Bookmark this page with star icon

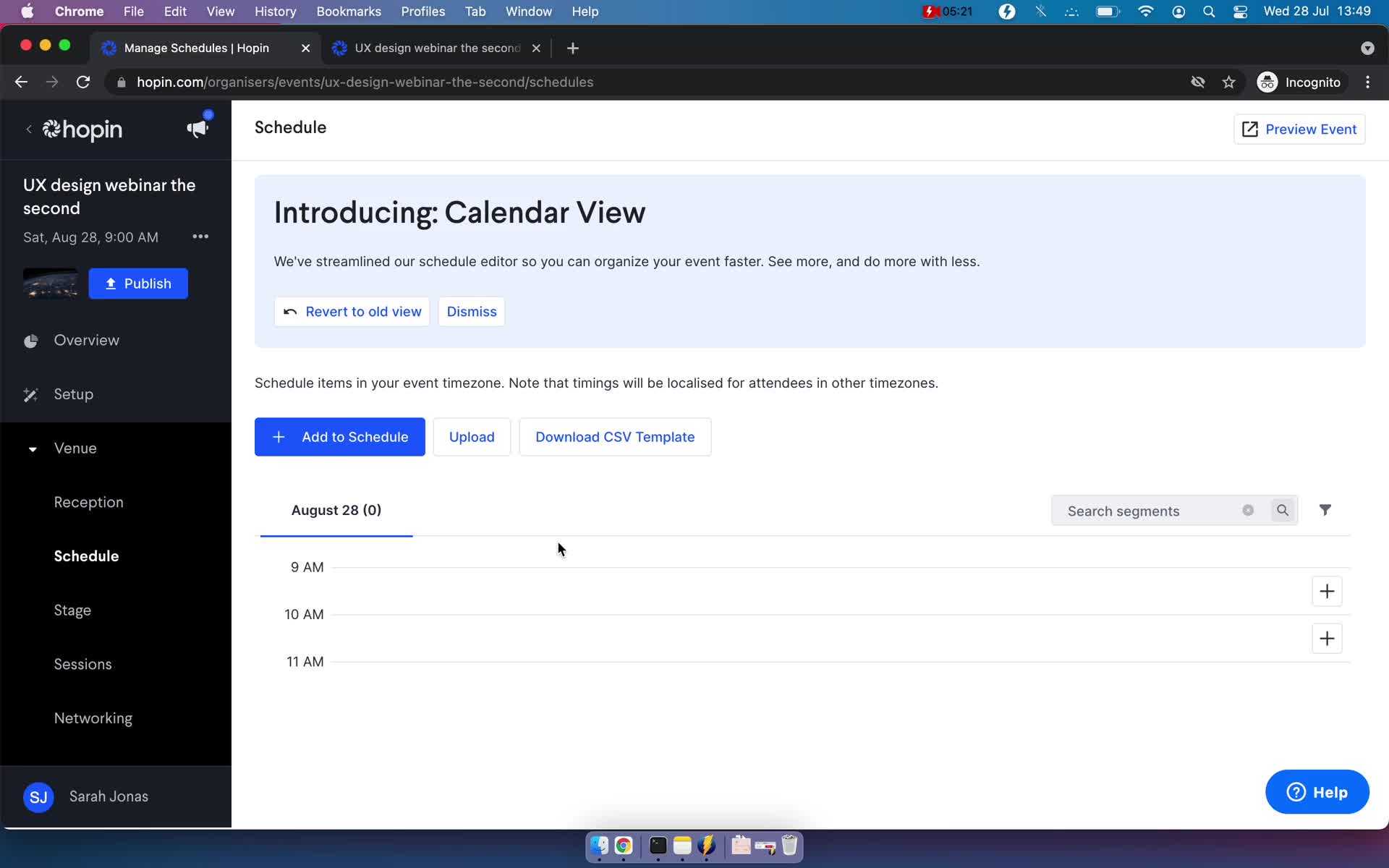coord(1228,82)
